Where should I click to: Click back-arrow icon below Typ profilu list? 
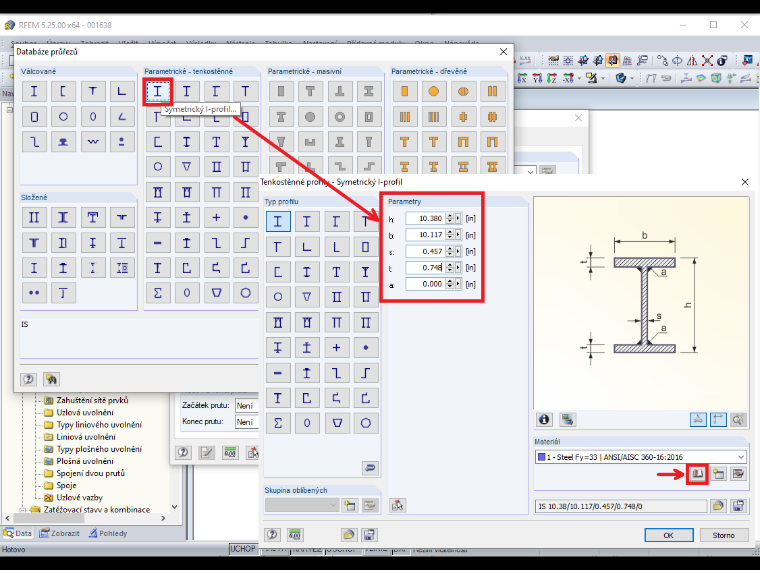pos(370,468)
